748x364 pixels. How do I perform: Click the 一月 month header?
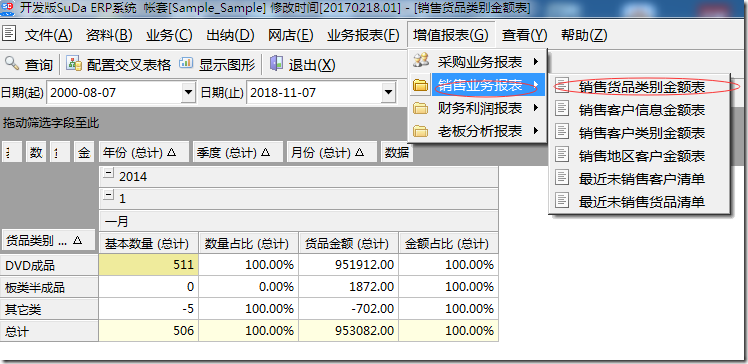pyautogui.click(x=298, y=221)
